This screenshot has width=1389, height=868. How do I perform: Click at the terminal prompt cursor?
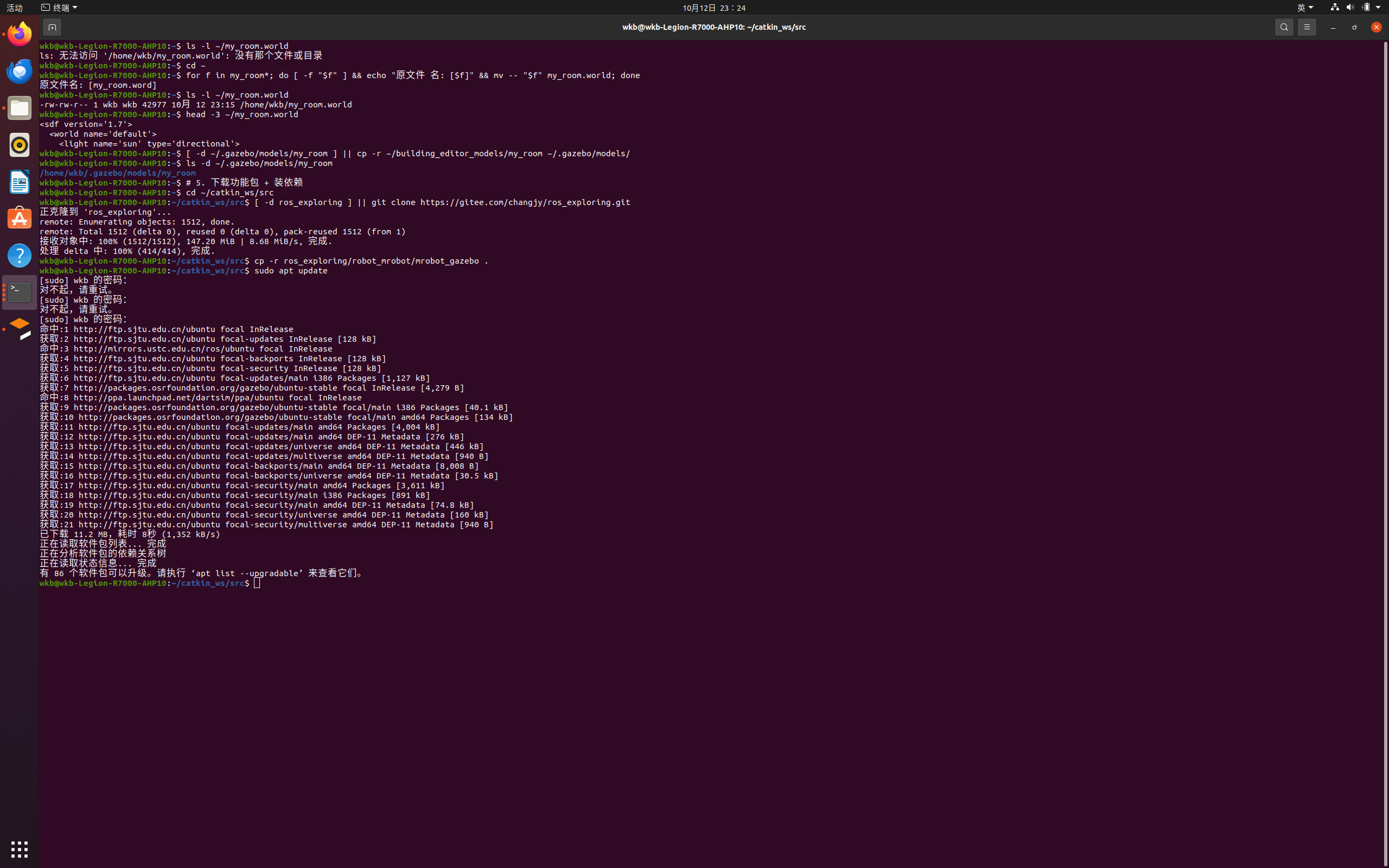click(257, 583)
